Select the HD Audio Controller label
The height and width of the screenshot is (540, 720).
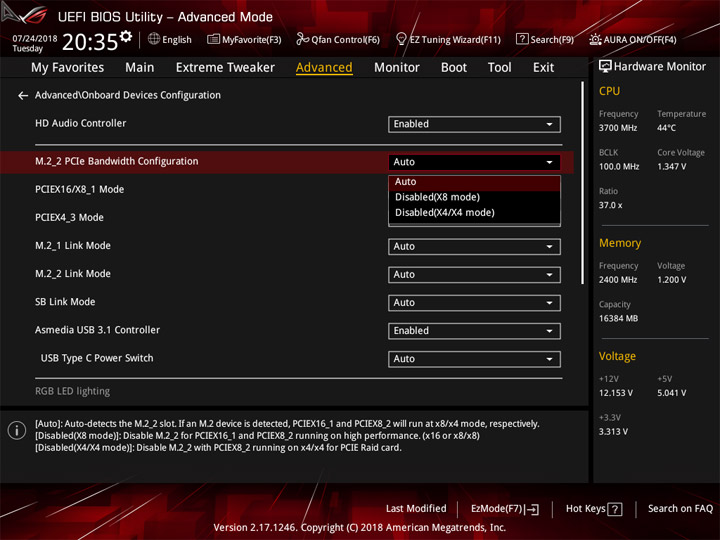click(x=80, y=124)
